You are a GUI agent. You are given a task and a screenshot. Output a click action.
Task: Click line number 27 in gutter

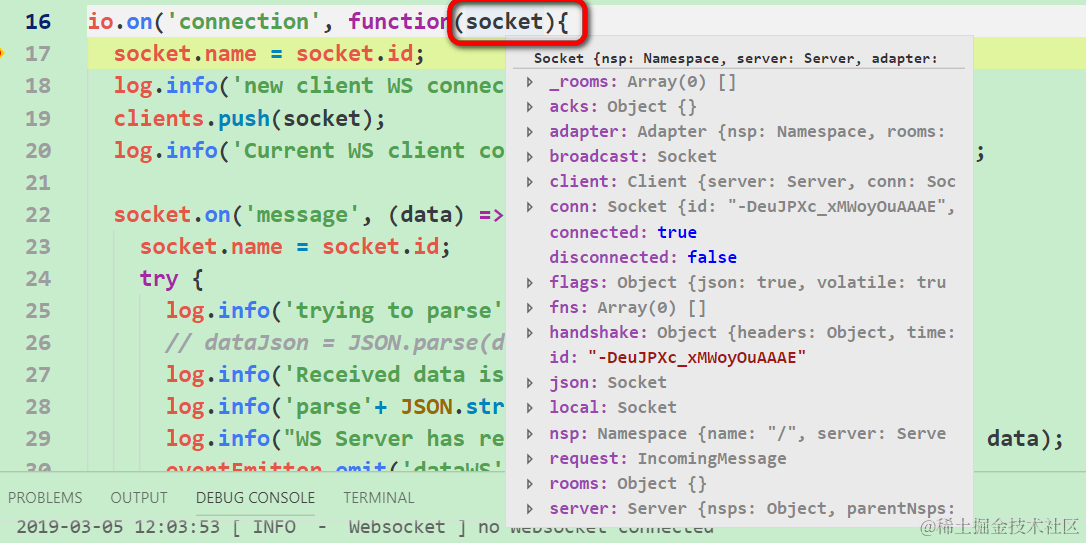[38, 375]
